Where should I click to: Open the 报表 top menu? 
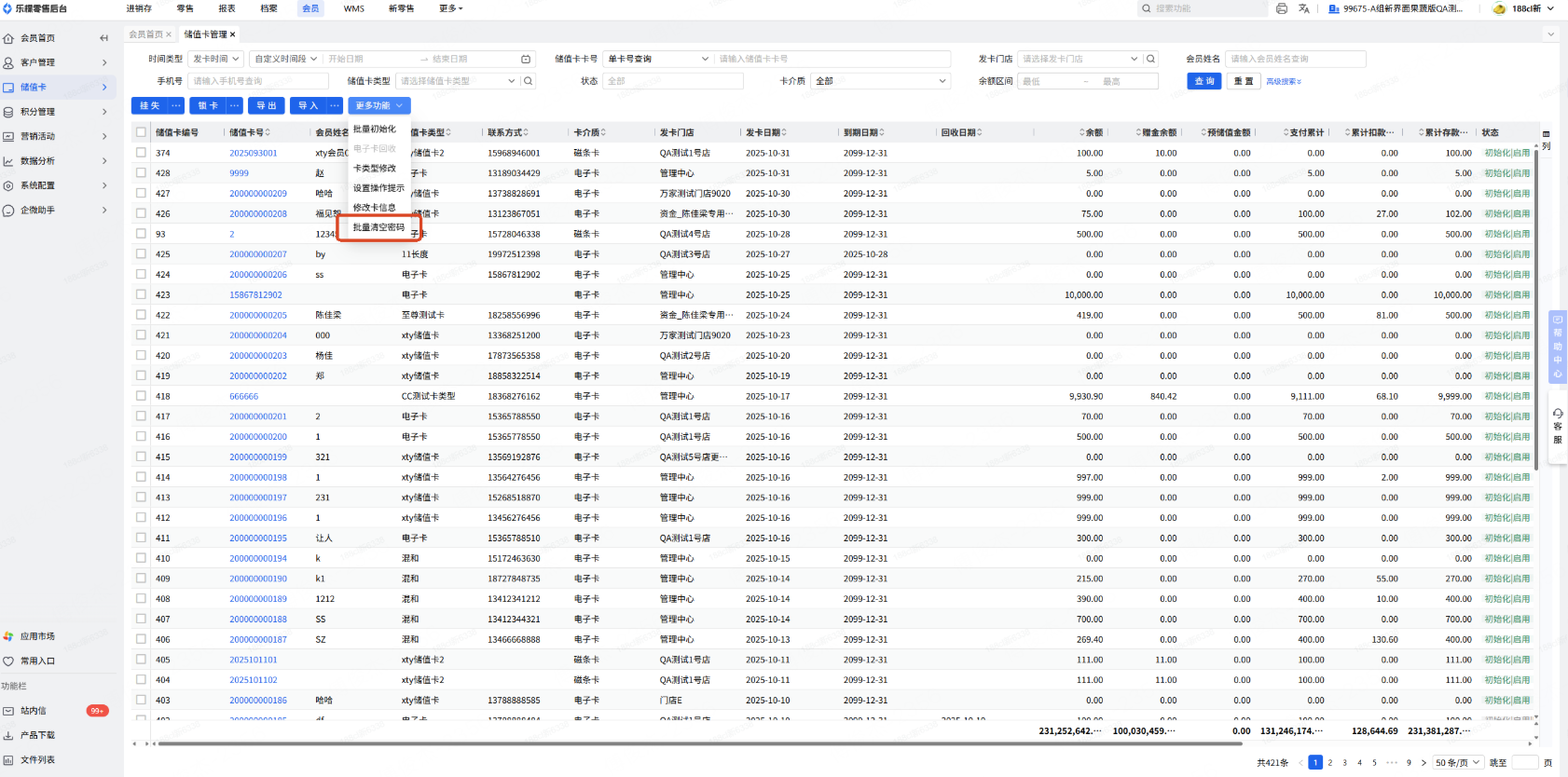[227, 8]
